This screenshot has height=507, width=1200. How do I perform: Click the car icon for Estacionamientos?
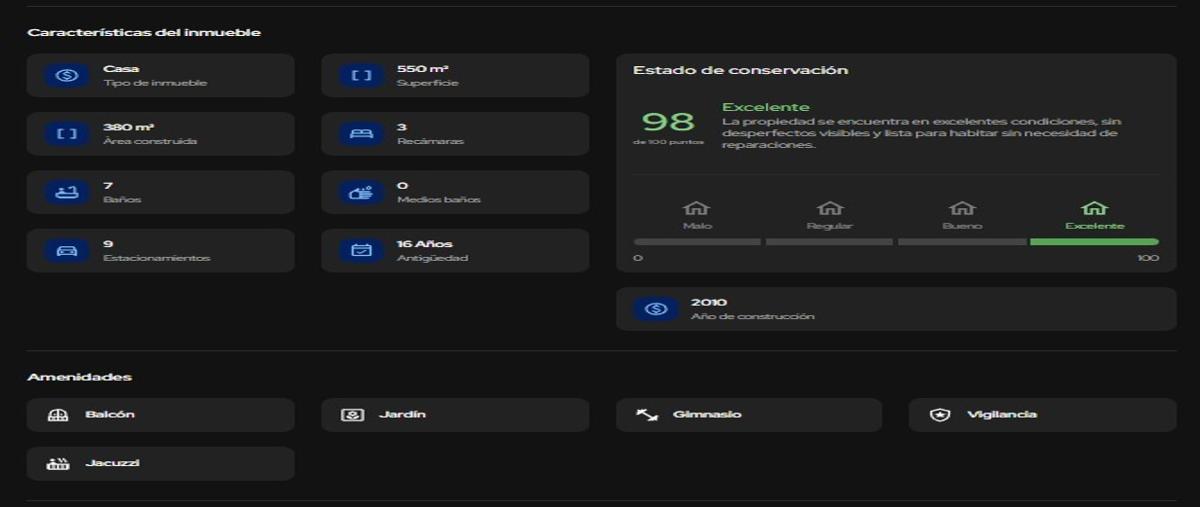(67, 250)
